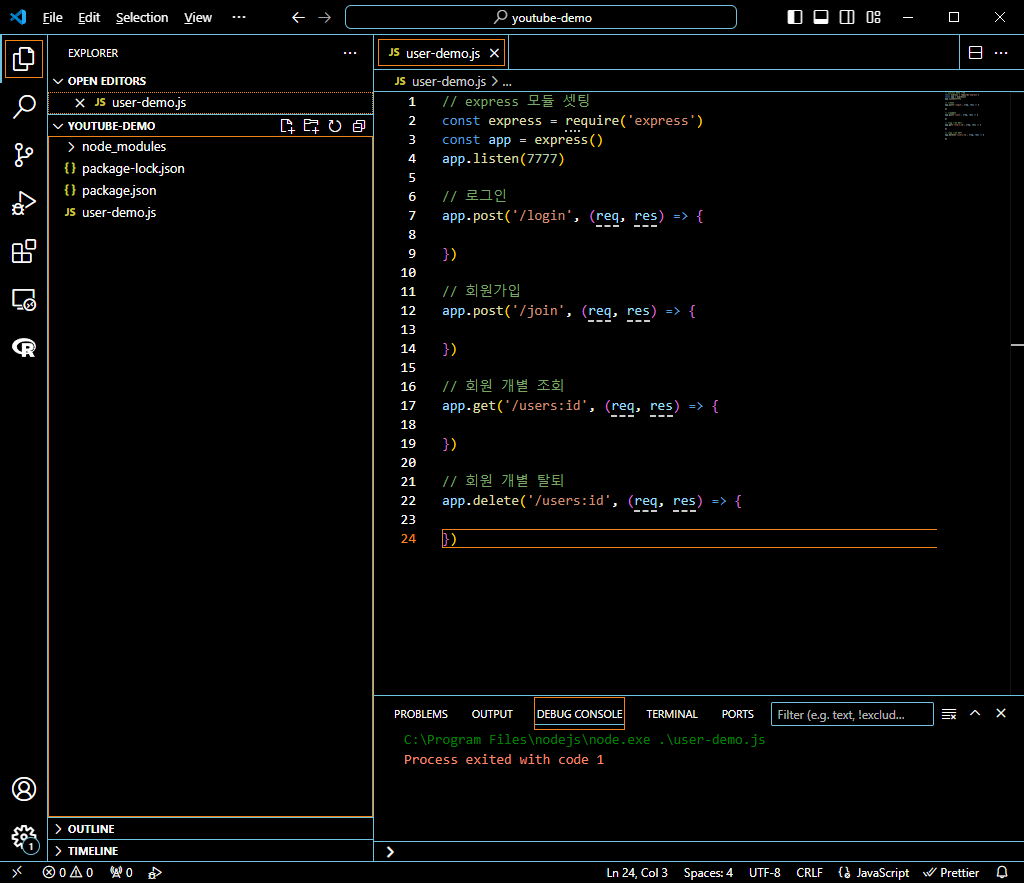Screen dimensions: 1024x883
Task: Open Explorer Views and More Actions menu
Action: [350, 53]
